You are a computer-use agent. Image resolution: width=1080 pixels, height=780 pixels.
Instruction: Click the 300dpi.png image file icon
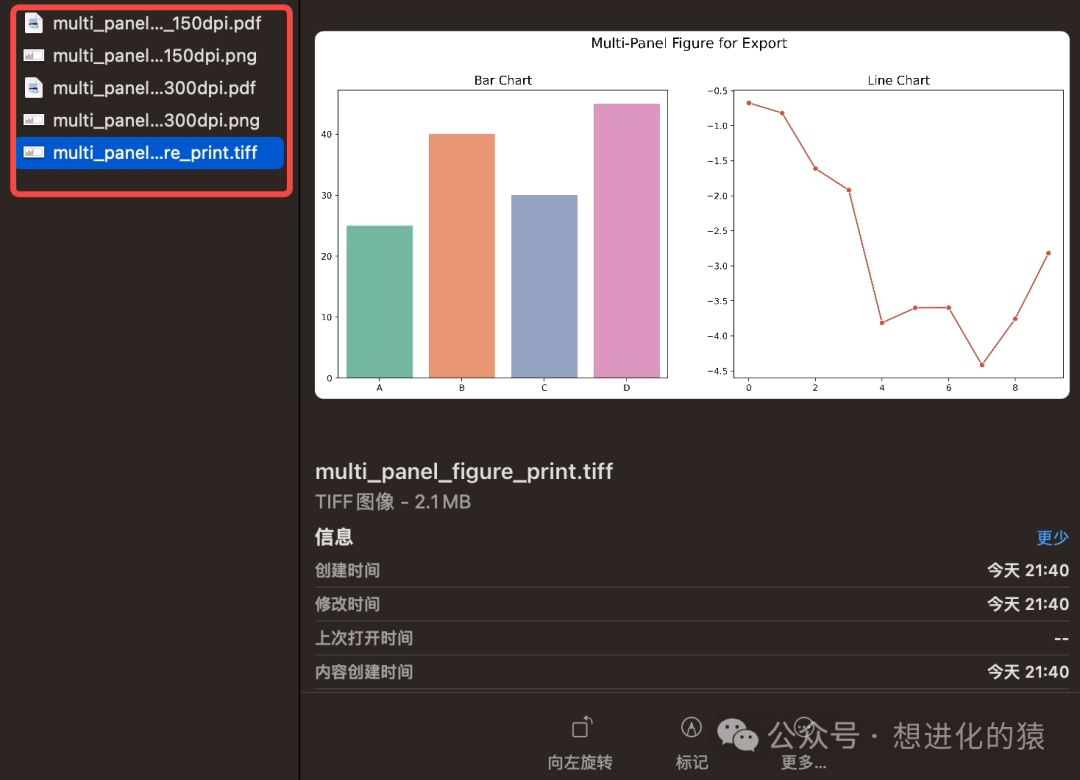coord(34,120)
